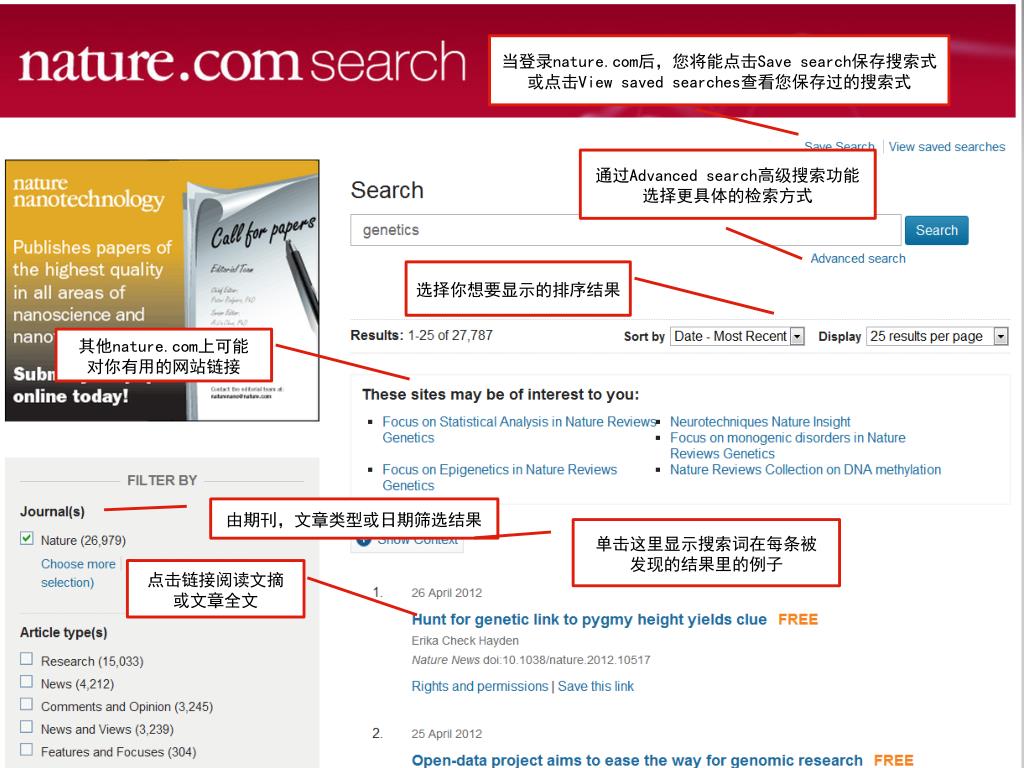Open Nature Reviews Collection on DNA methylation
The image size is (1024, 768).
click(805, 470)
